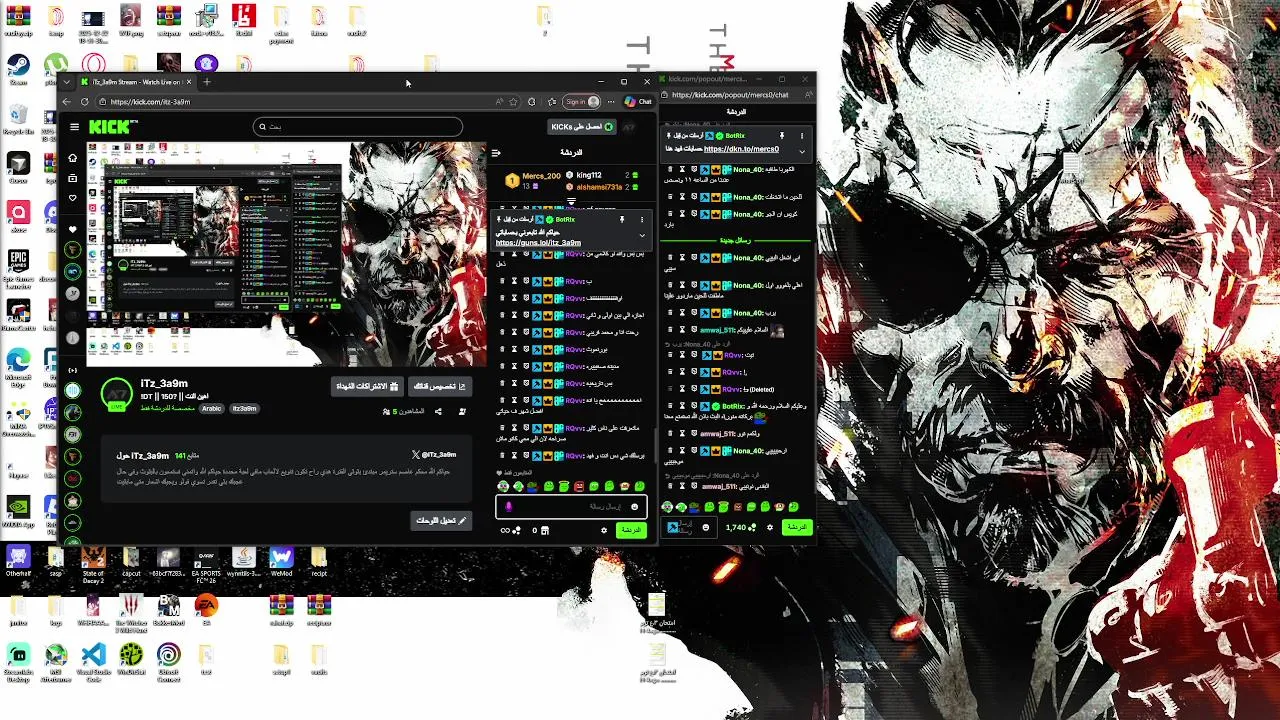Viewport: 1280px width, 720px height.
Task: Open the Kick shop icon beside points
Action: (x=544, y=530)
